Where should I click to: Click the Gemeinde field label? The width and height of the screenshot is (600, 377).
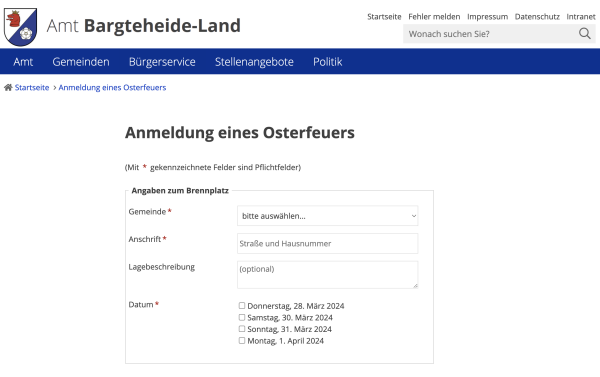[147, 212]
